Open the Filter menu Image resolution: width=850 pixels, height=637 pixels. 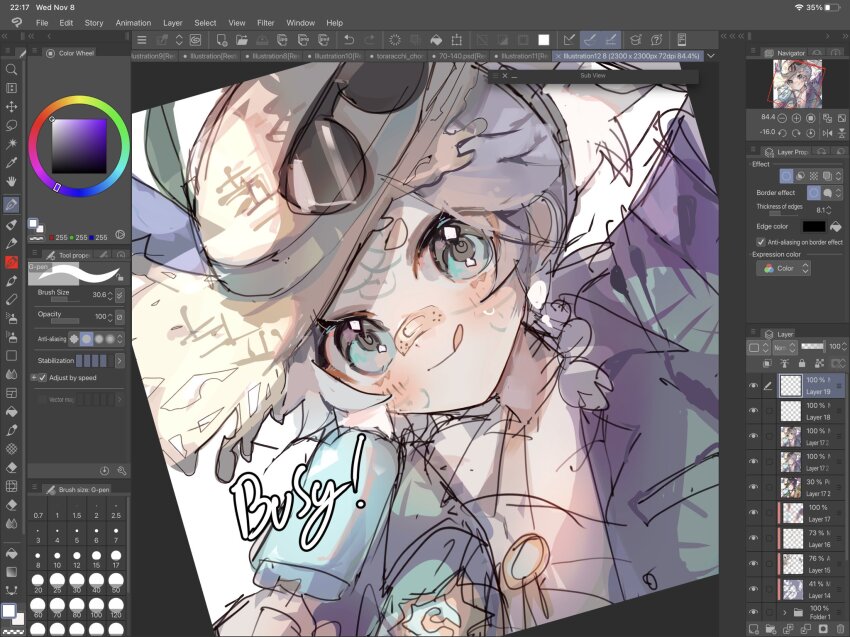point(266,23)
